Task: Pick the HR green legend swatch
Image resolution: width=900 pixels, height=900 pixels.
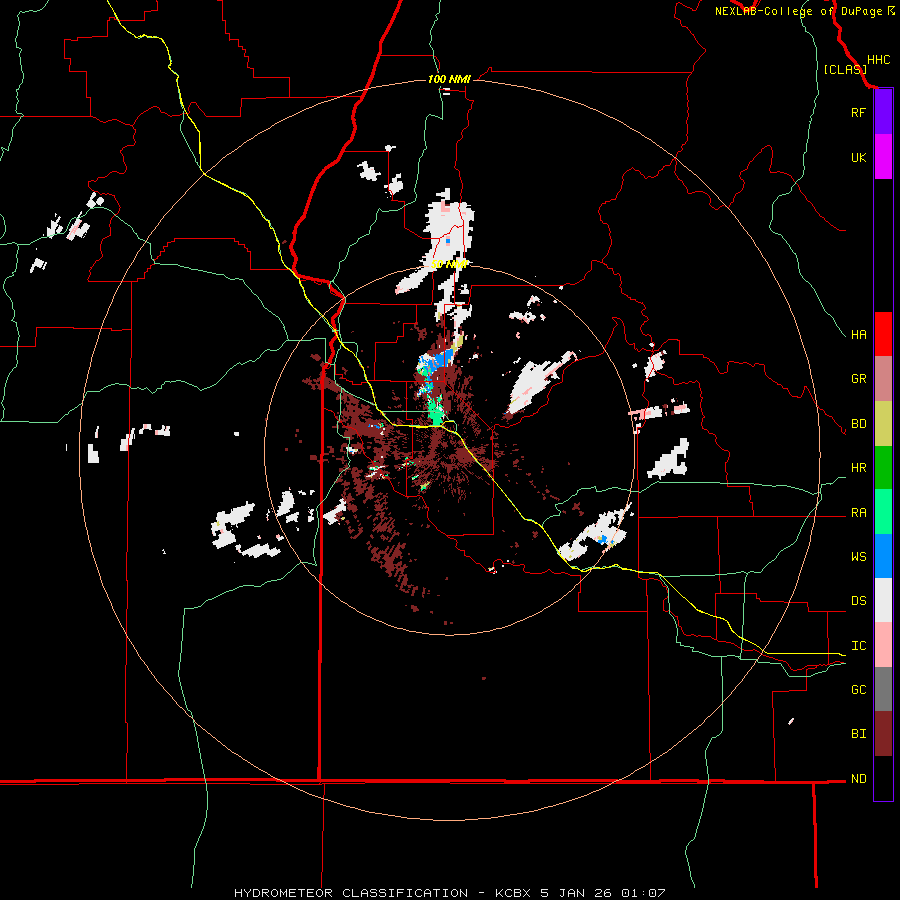Action: click(x=883, y=467)
